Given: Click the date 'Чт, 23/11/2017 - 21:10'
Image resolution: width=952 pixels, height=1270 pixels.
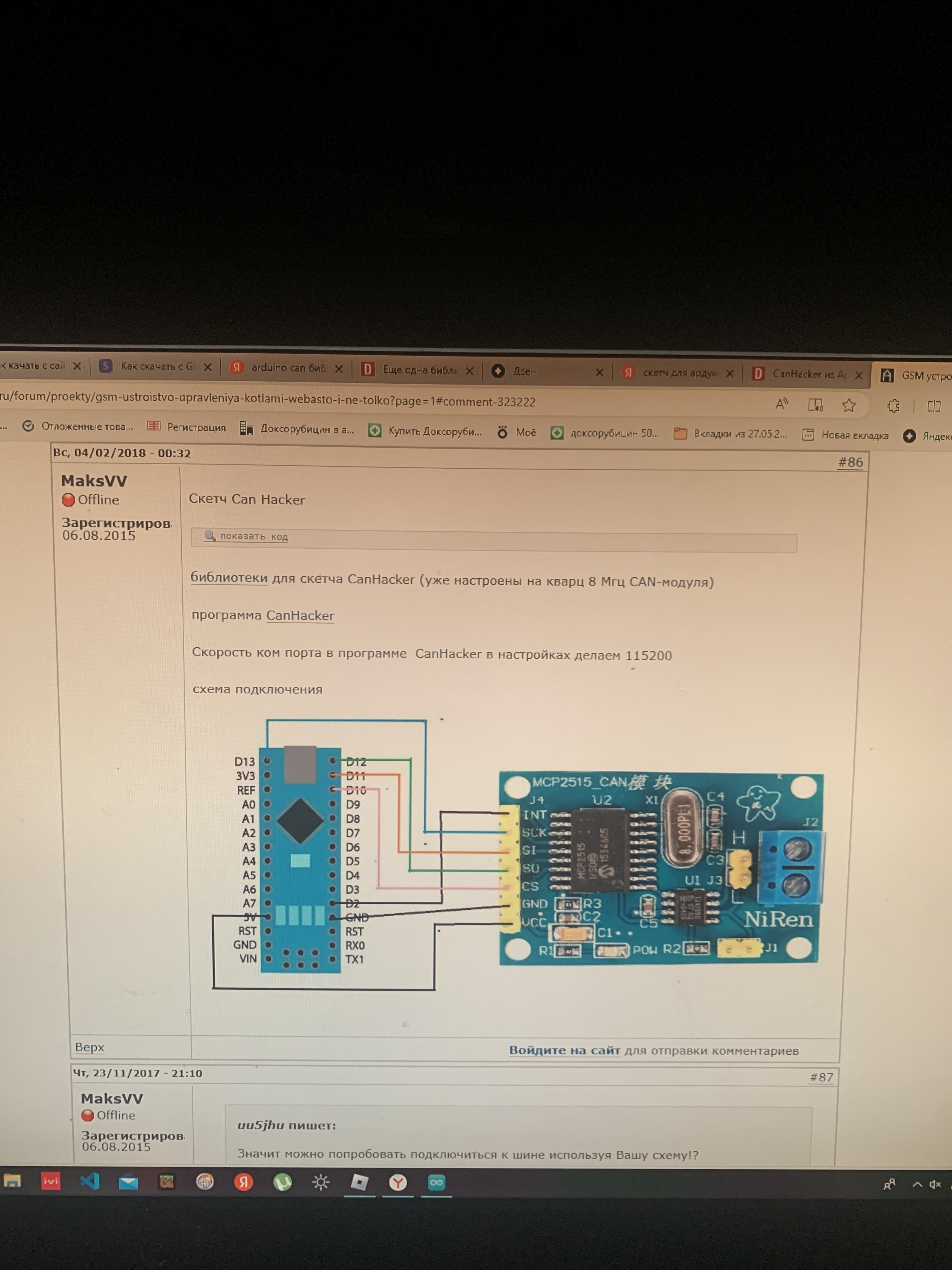Looking at the screenshot, I should click(x=137, y=1073).
